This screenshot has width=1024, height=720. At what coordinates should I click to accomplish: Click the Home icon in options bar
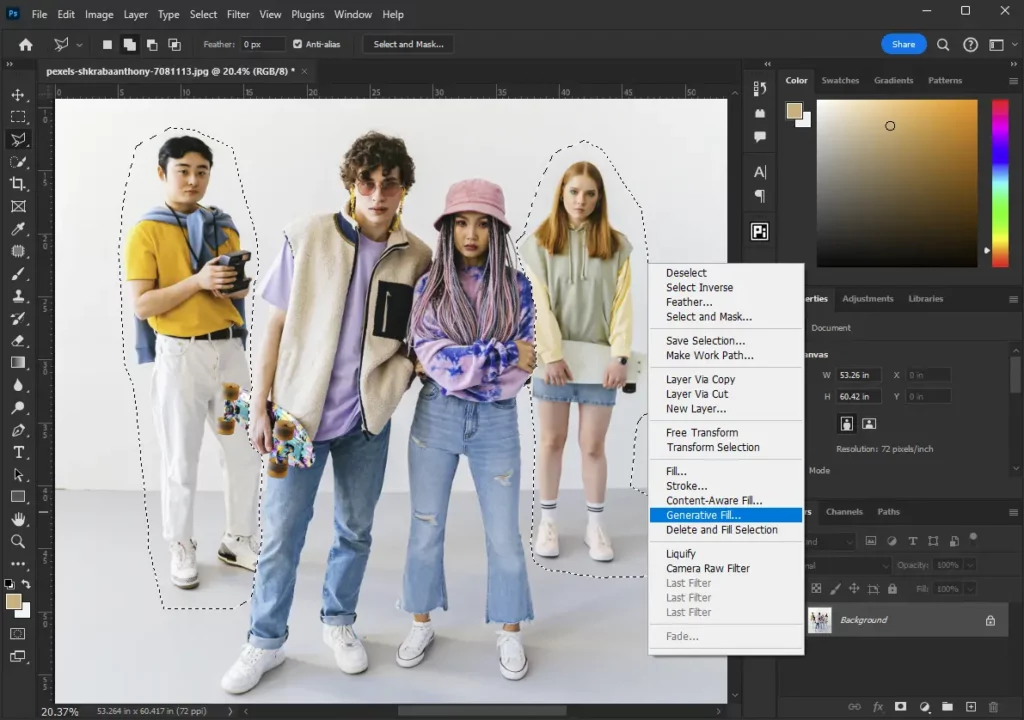click(x=26, y=45)
